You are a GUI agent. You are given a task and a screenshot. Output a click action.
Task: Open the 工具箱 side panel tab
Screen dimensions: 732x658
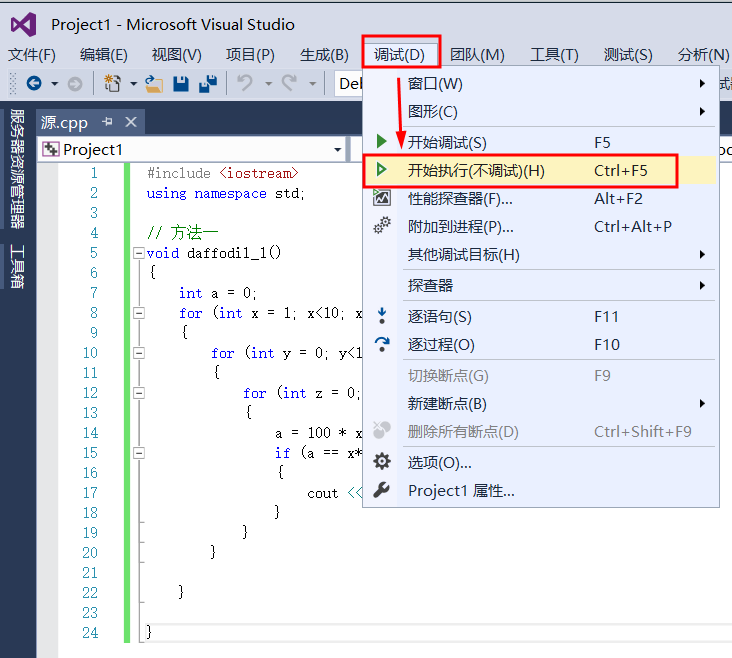coord(17,266)
